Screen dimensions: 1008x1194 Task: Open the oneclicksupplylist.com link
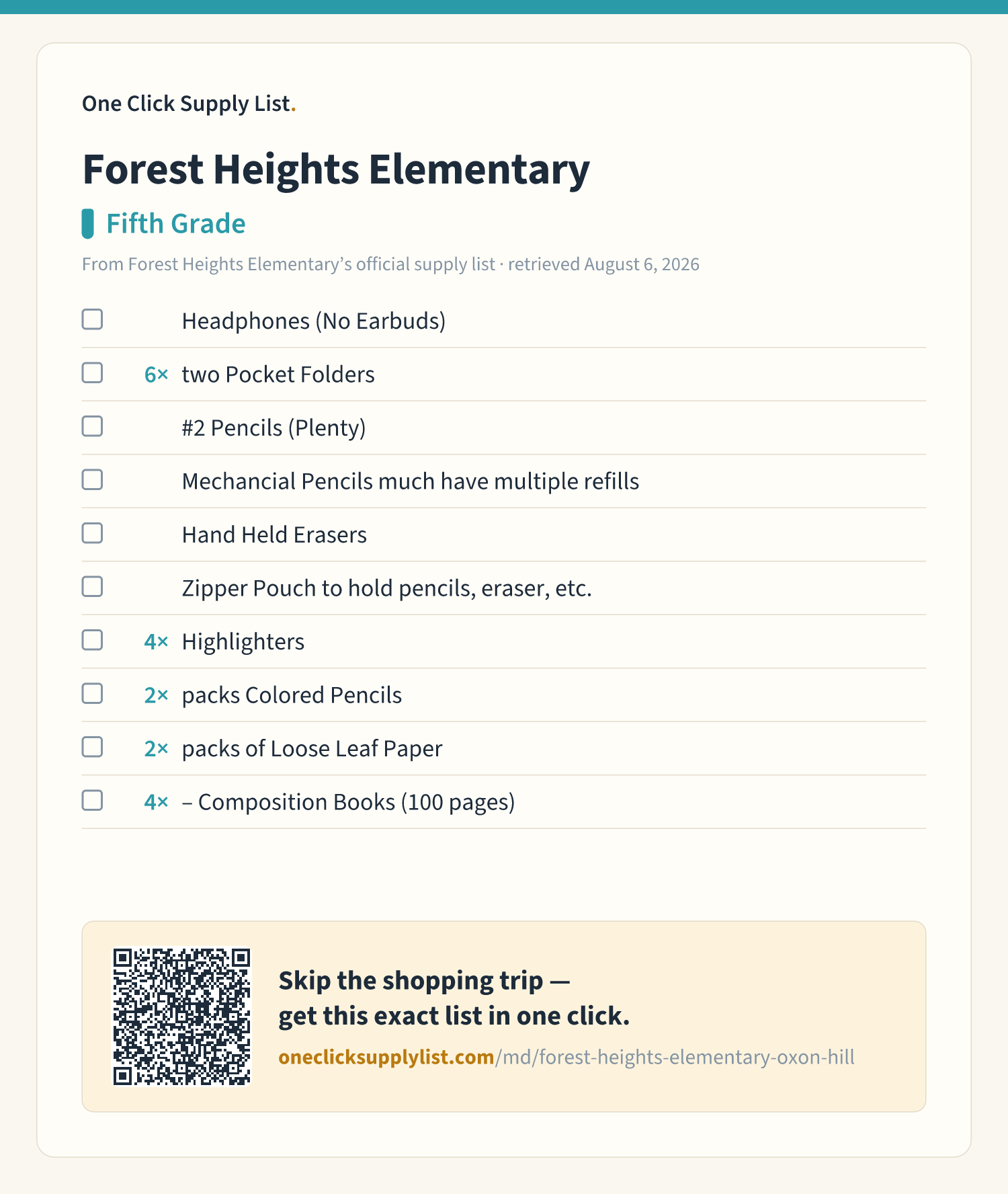pyautogui.click(x=566, y=1057)
